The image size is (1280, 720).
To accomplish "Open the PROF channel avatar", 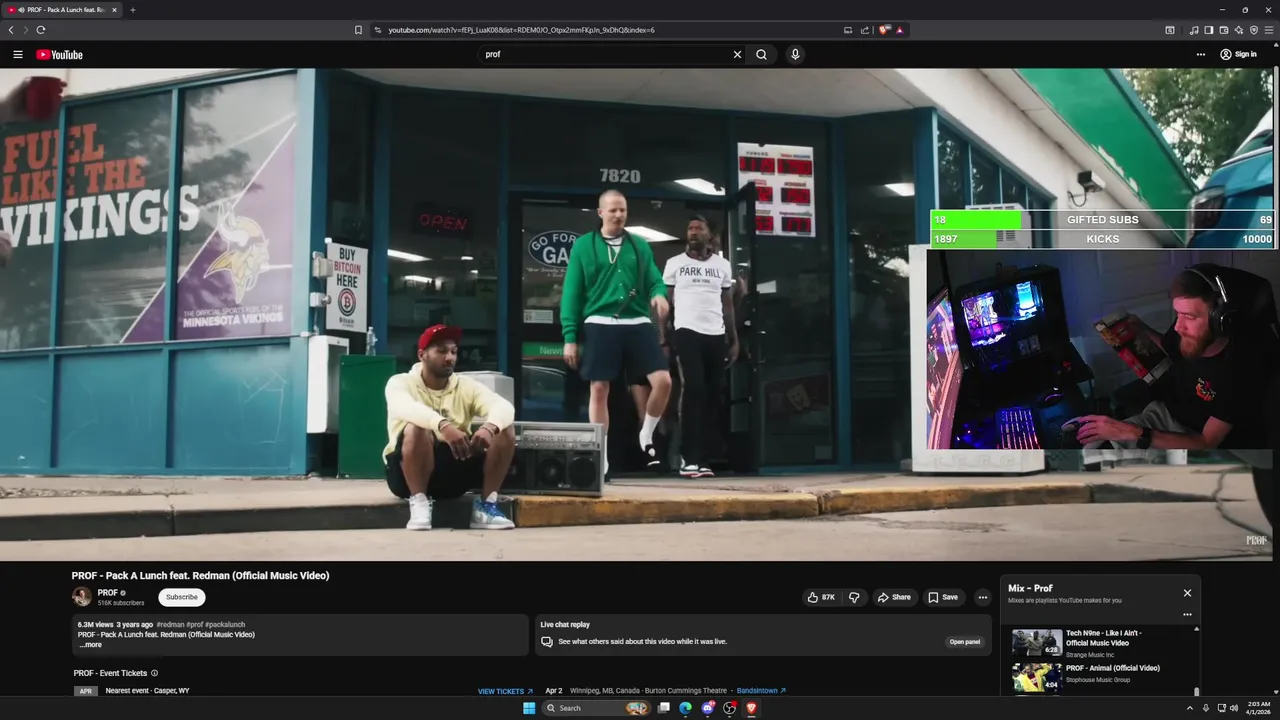I will [x=82, y=597].
